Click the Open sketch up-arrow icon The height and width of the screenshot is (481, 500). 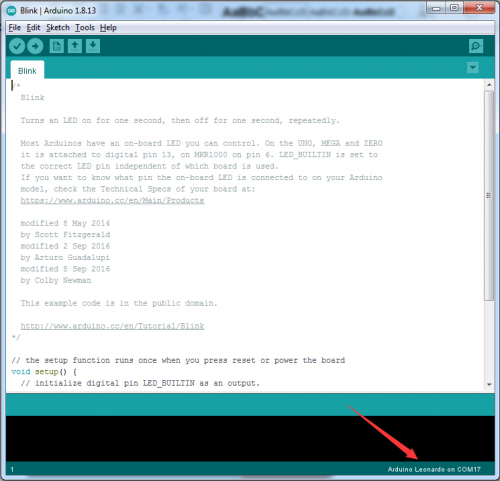pyautogui.click(x=75, y=46)
